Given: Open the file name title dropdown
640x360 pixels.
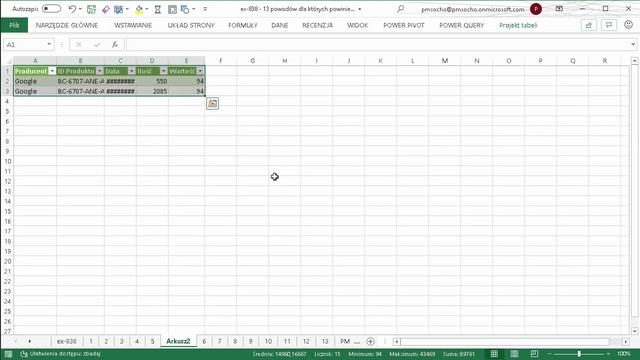Looking at the screenshot, I should pyautogui.click(x=360, y=9).
